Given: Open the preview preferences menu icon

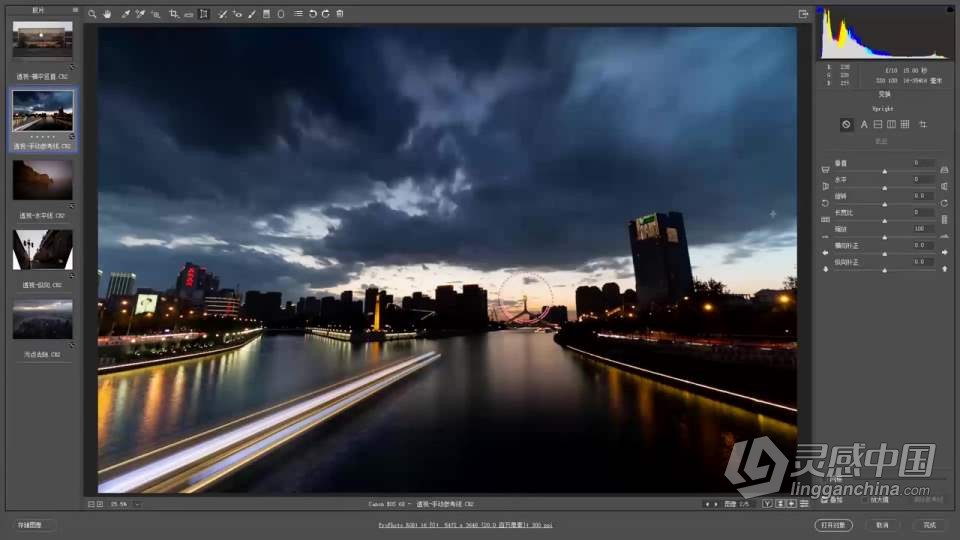Looking at the screenshot, I should 804,504.
